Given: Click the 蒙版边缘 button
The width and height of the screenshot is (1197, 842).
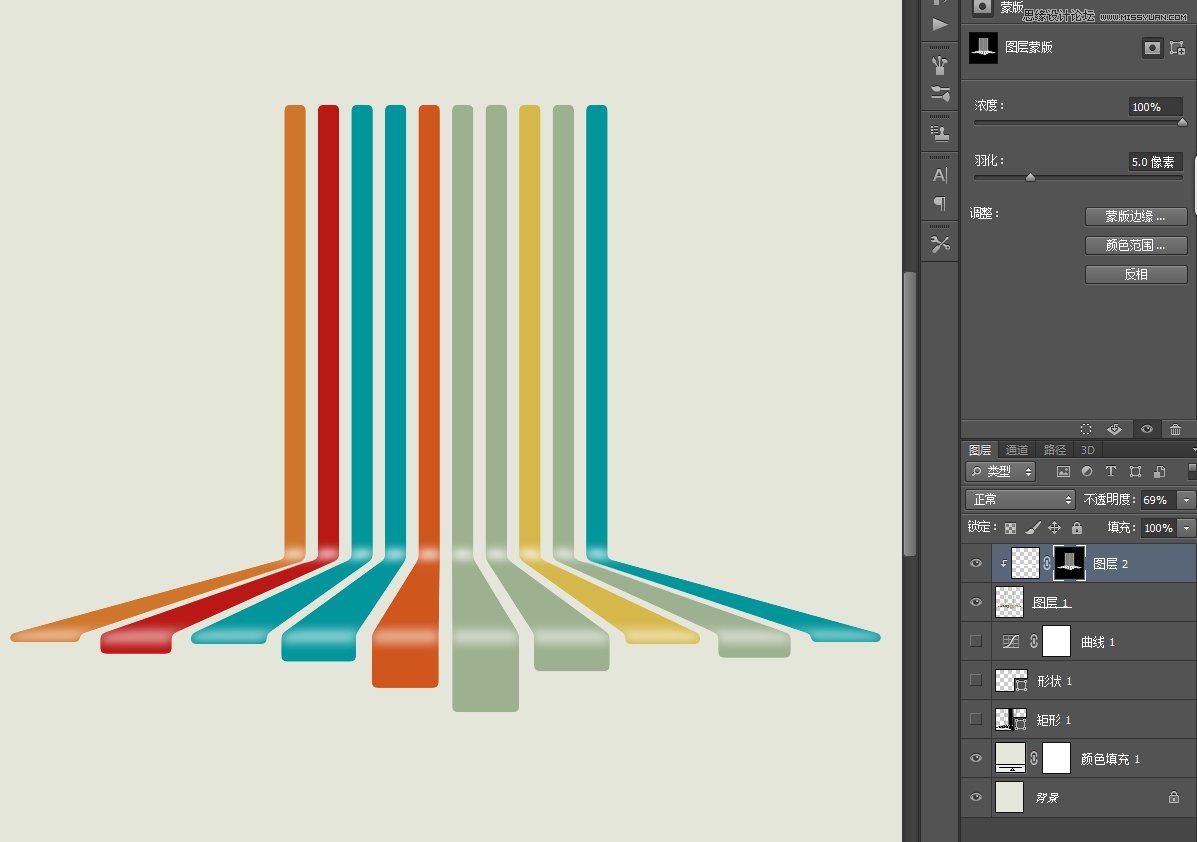Looking at the screenshot, I should tap(1136, 216).
